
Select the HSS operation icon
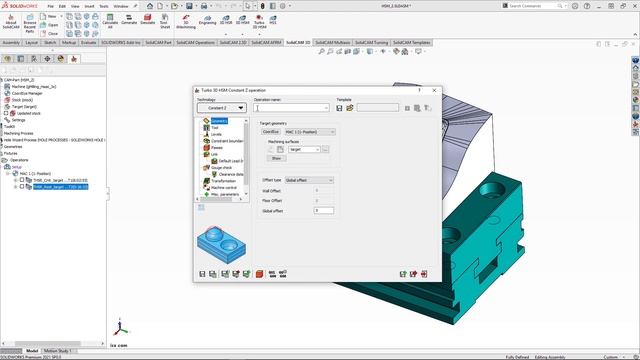tap(273, 20)
